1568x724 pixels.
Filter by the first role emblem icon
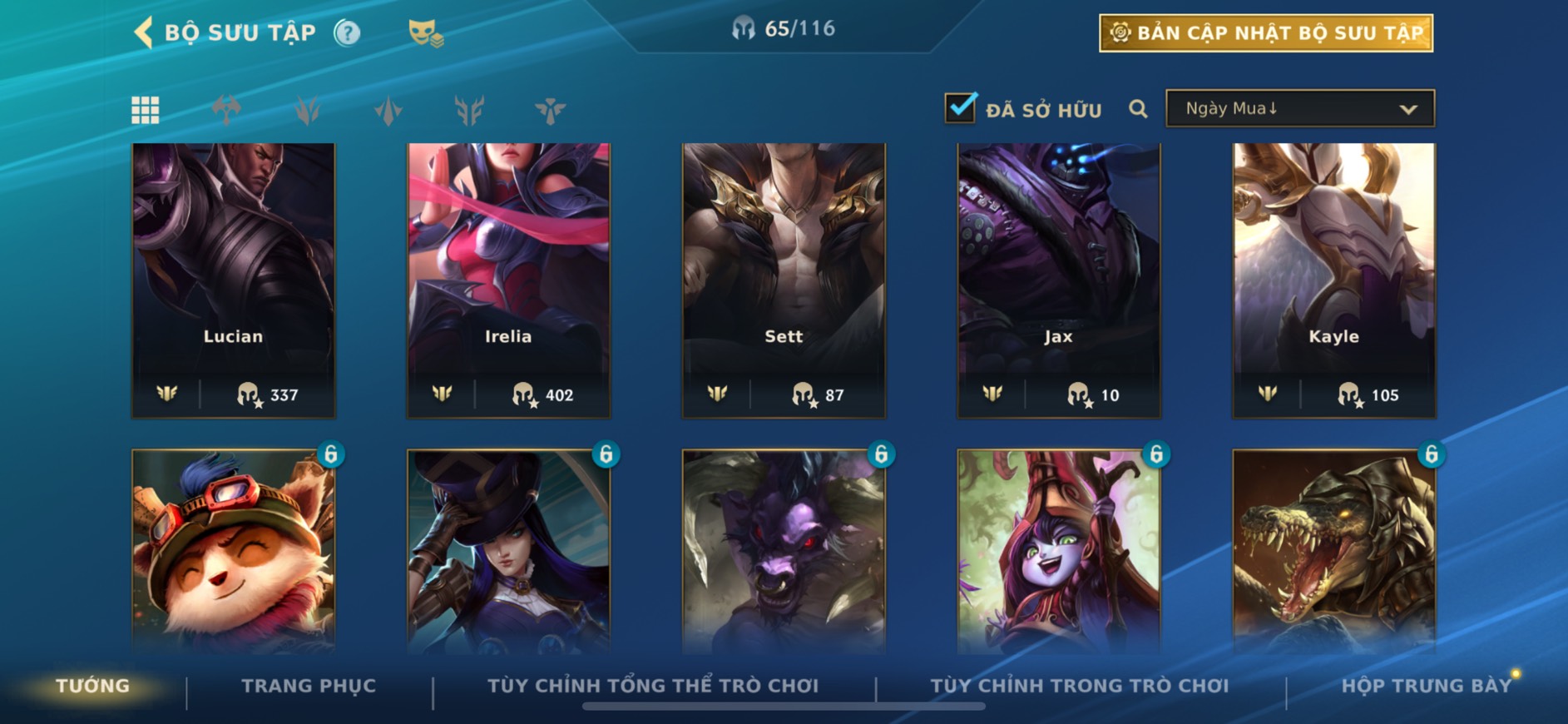226,110
